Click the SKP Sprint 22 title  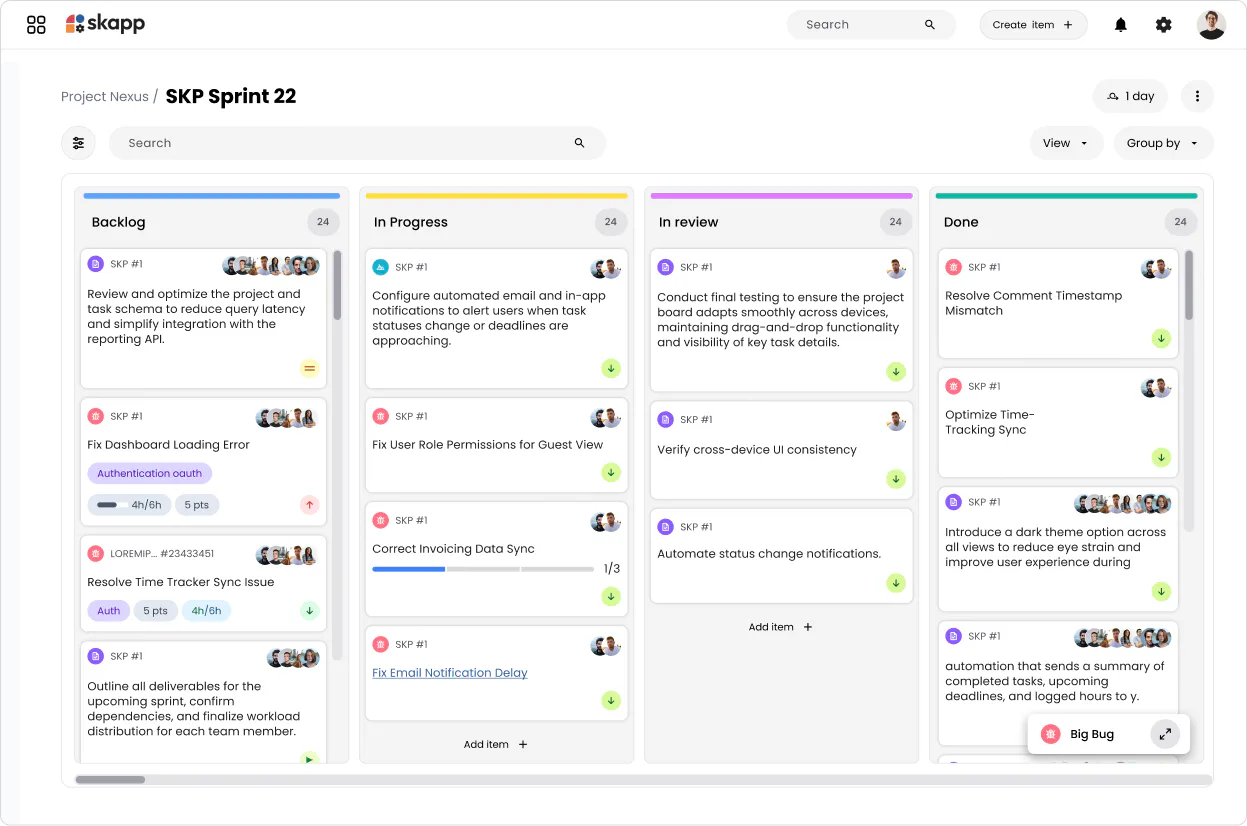[x=231, y=96]
